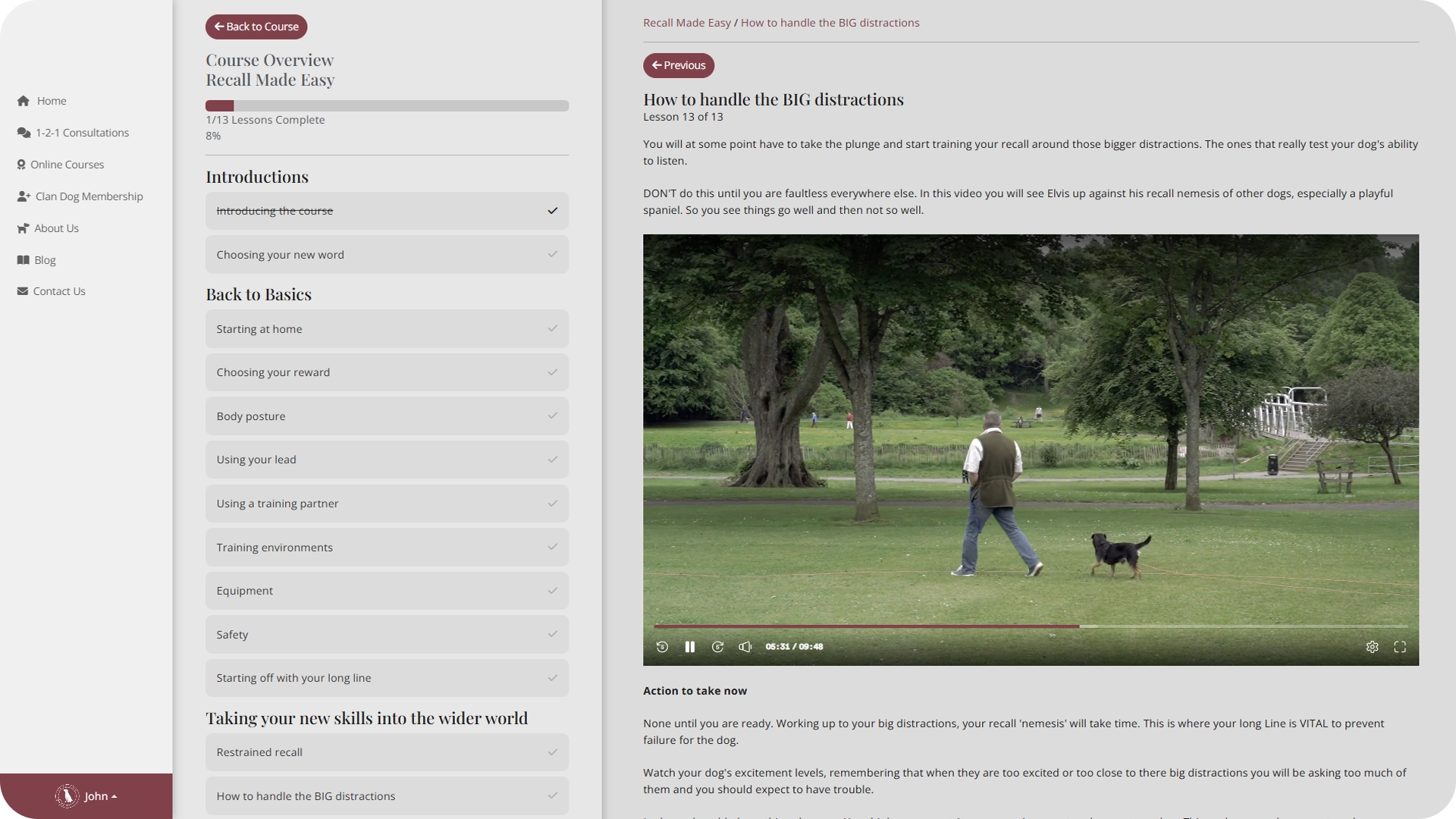Viewport: 1456px width, 819px height.
Task: Enter fullscreen video mode
Action: [x=1400, y=647]
